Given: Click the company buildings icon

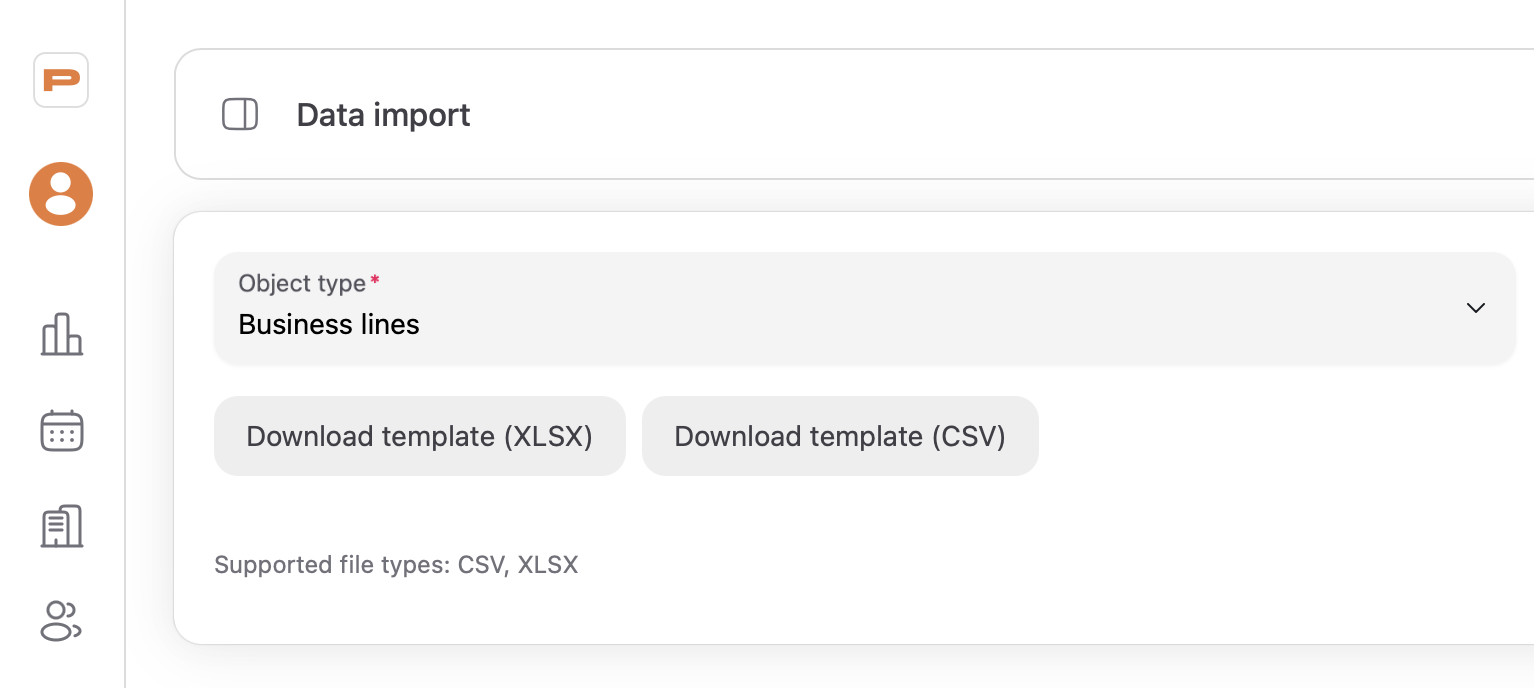Looking at the screenshot, I should point(60,525).
